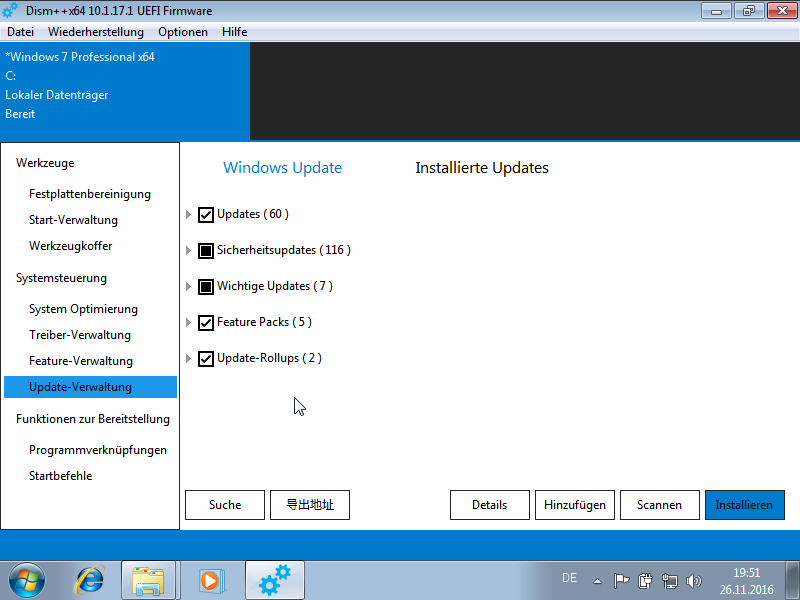Image resolution: width=800 pixels, height=600 pixels.
Task: Expand the Update-Rollups (2) group arrow
Action: pos(188,359)
